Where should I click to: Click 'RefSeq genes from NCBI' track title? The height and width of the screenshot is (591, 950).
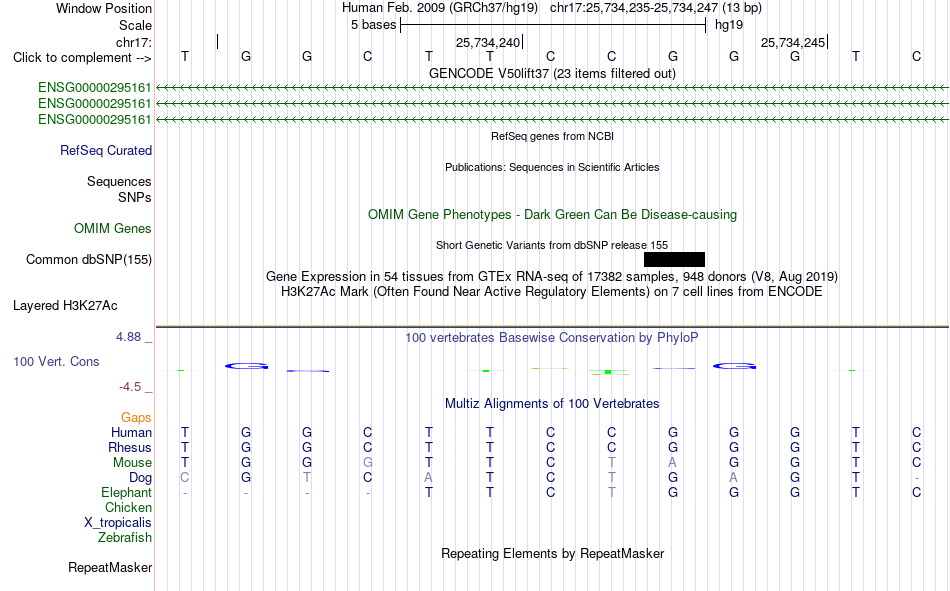[x=552, y=136]
